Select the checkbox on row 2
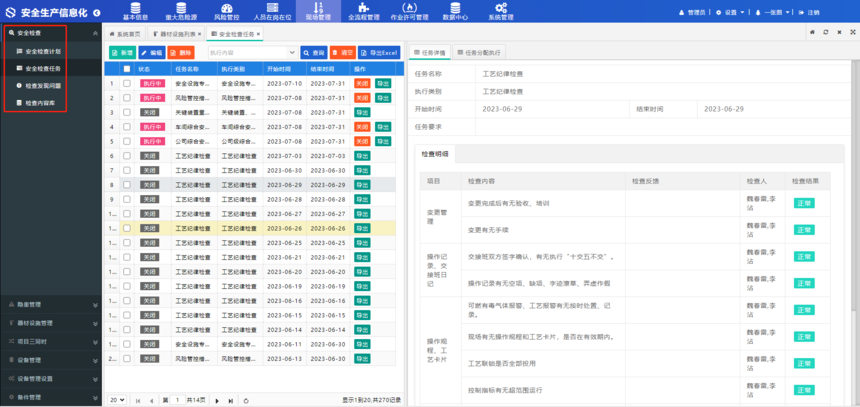Image resolution: width=860 pixels, height=407 pixels. point(126,98)
